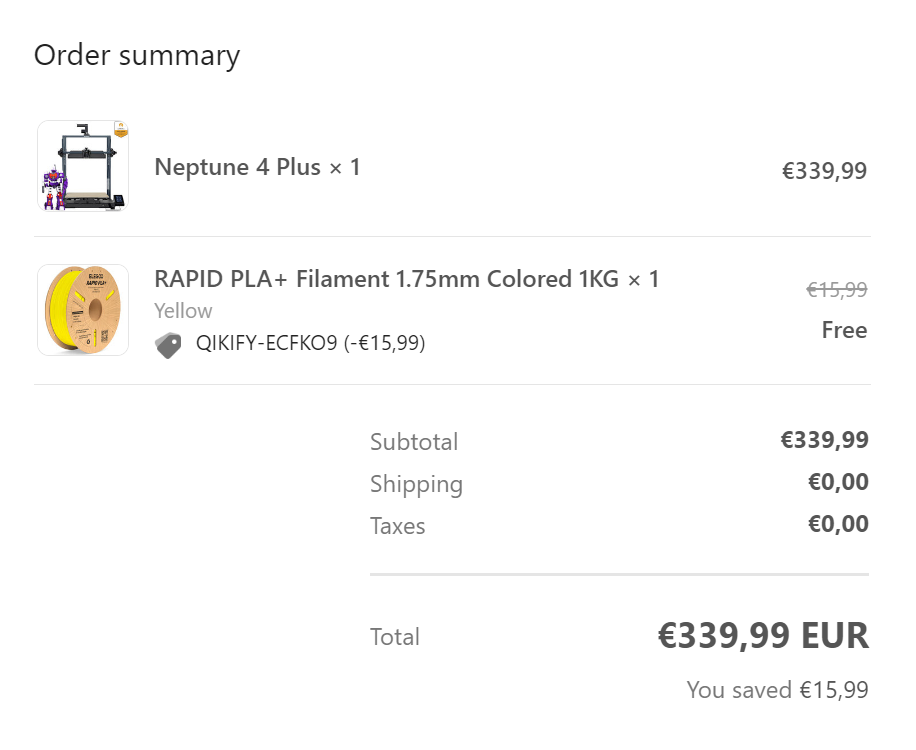916x750 pixels.
Task: Click the orange award badge on printer image
Action: [x=121, y=129]
